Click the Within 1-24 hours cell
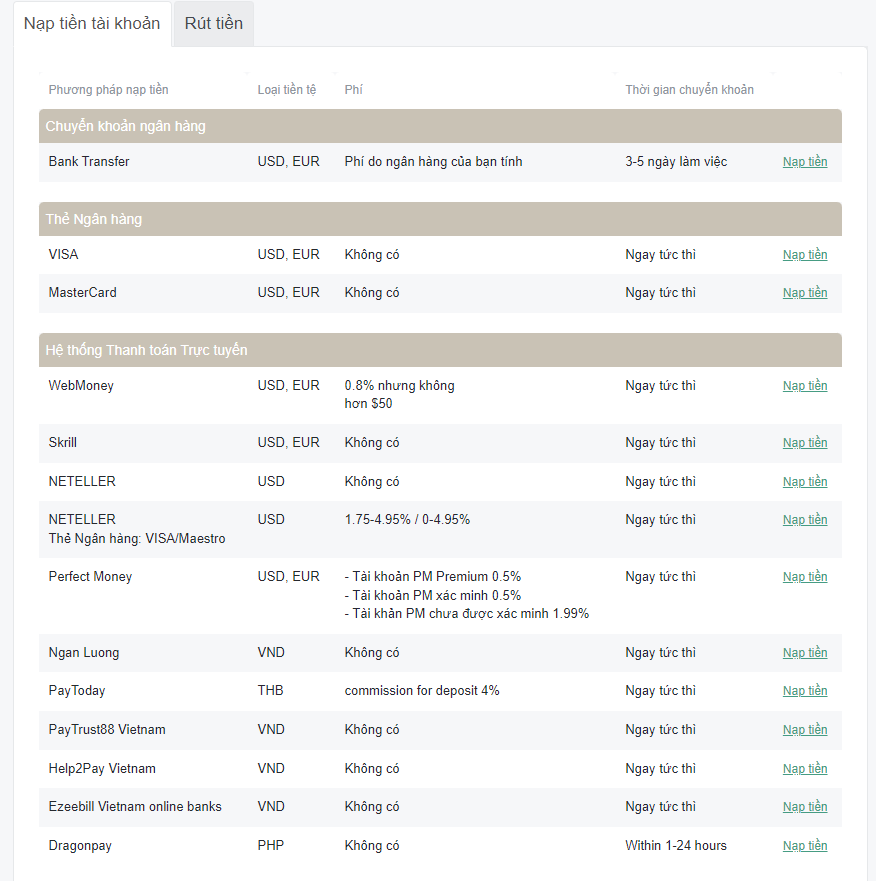 [x=676, y=846]
